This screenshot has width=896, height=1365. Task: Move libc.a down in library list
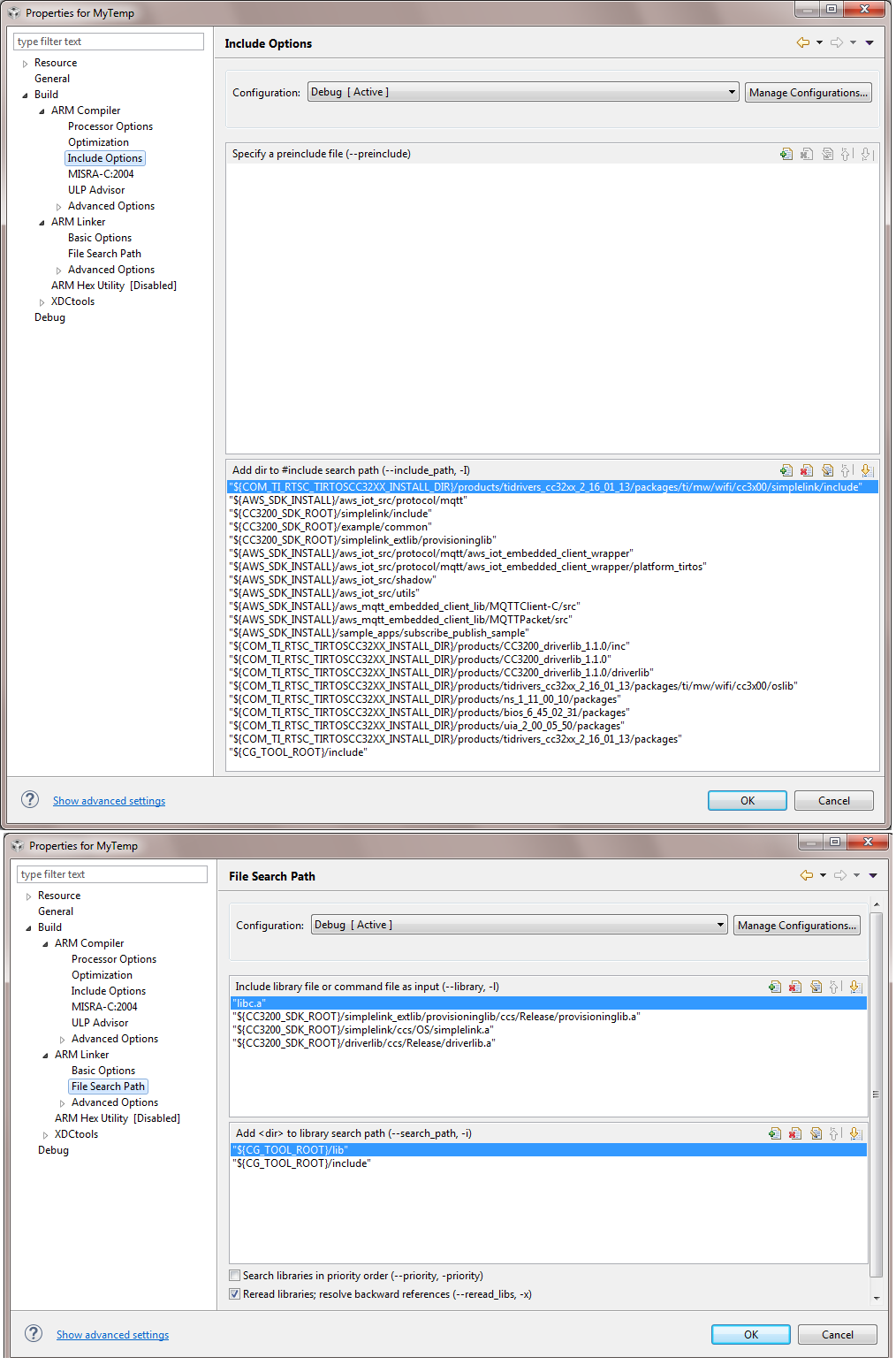(x=854, y=987)
